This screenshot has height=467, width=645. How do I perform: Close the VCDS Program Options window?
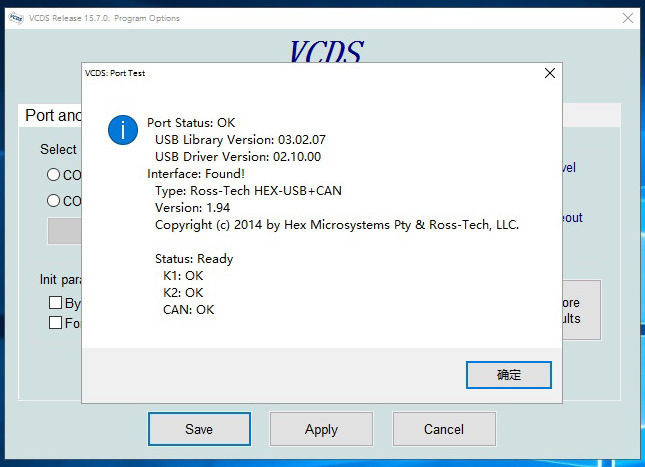click(628, 18)
